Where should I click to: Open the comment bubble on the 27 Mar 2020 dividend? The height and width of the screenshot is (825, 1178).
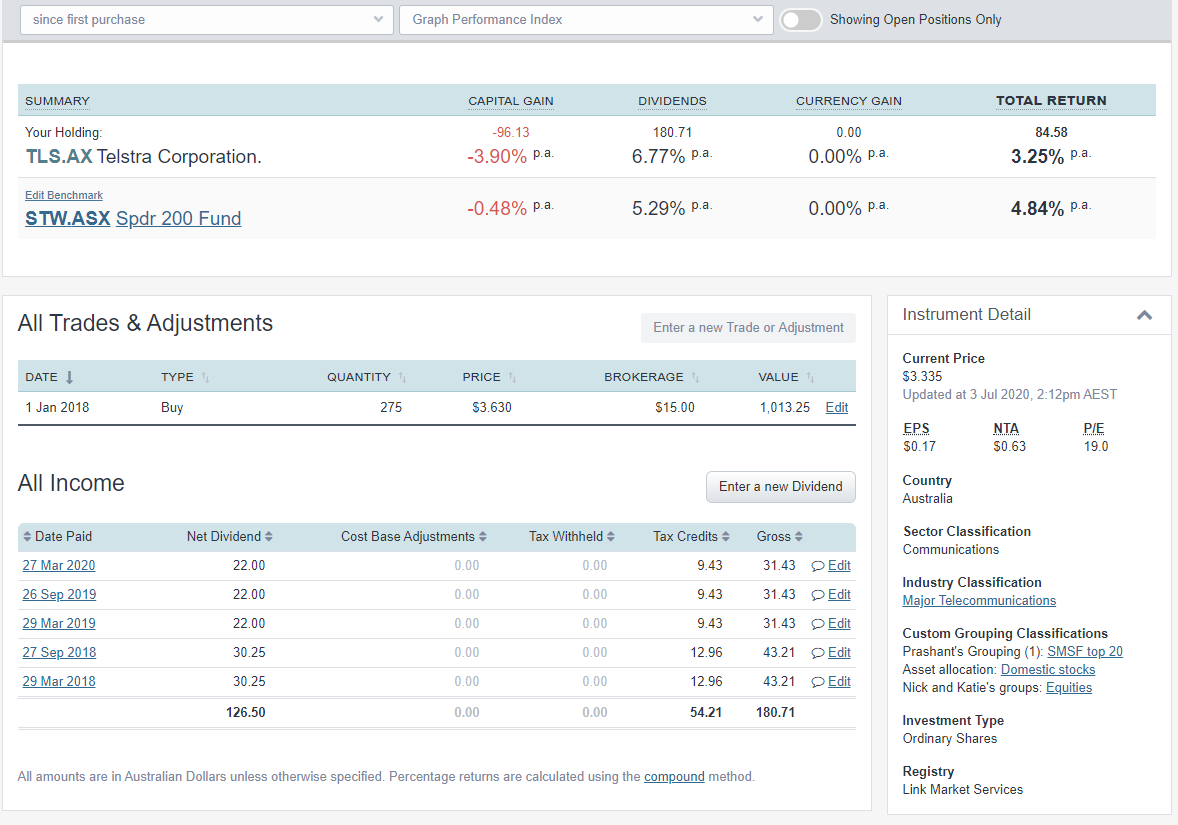818,565
